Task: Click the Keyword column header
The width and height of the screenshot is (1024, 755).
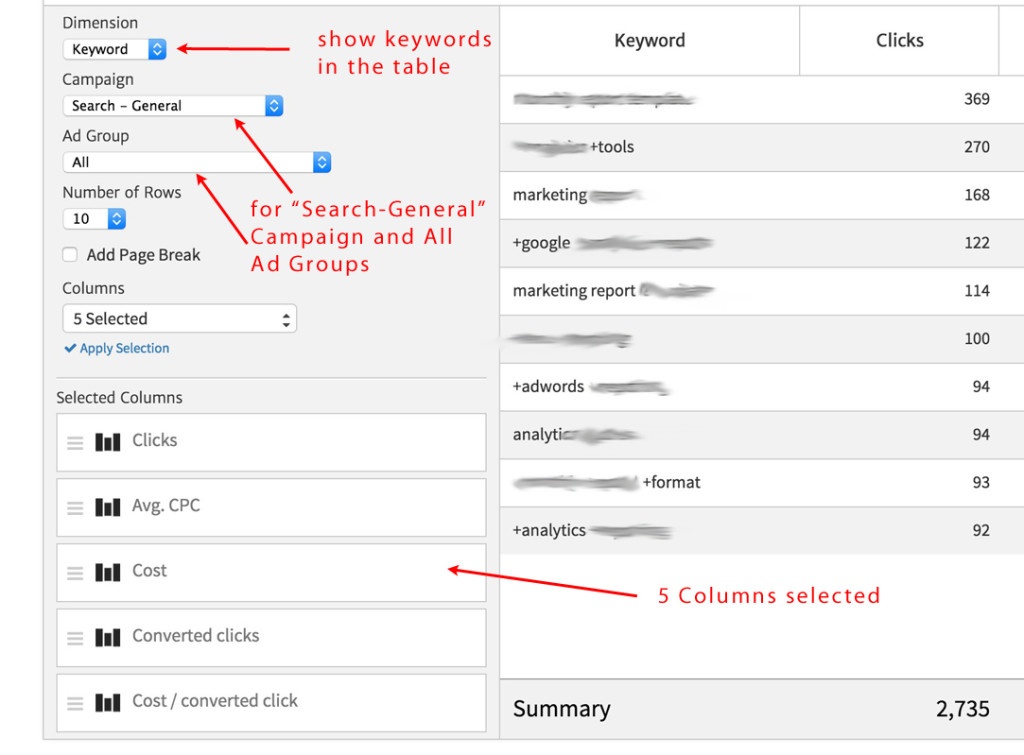Action: (649, 40)
